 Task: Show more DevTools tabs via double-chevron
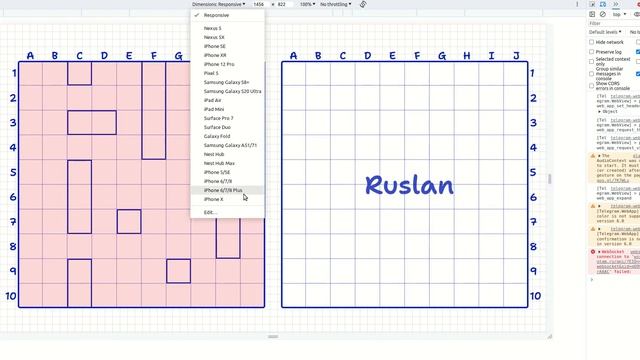pos(616,4)
